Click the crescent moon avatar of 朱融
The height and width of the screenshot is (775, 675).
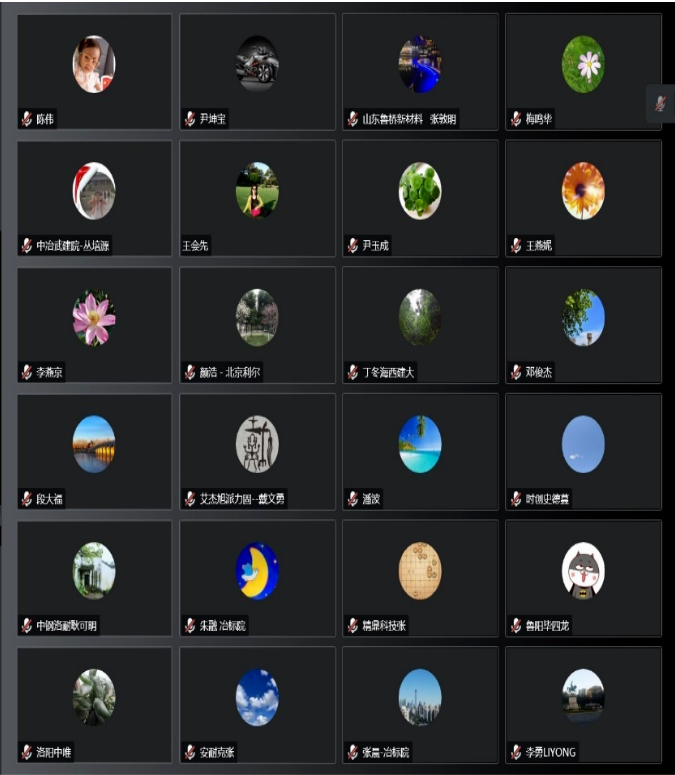257,571
